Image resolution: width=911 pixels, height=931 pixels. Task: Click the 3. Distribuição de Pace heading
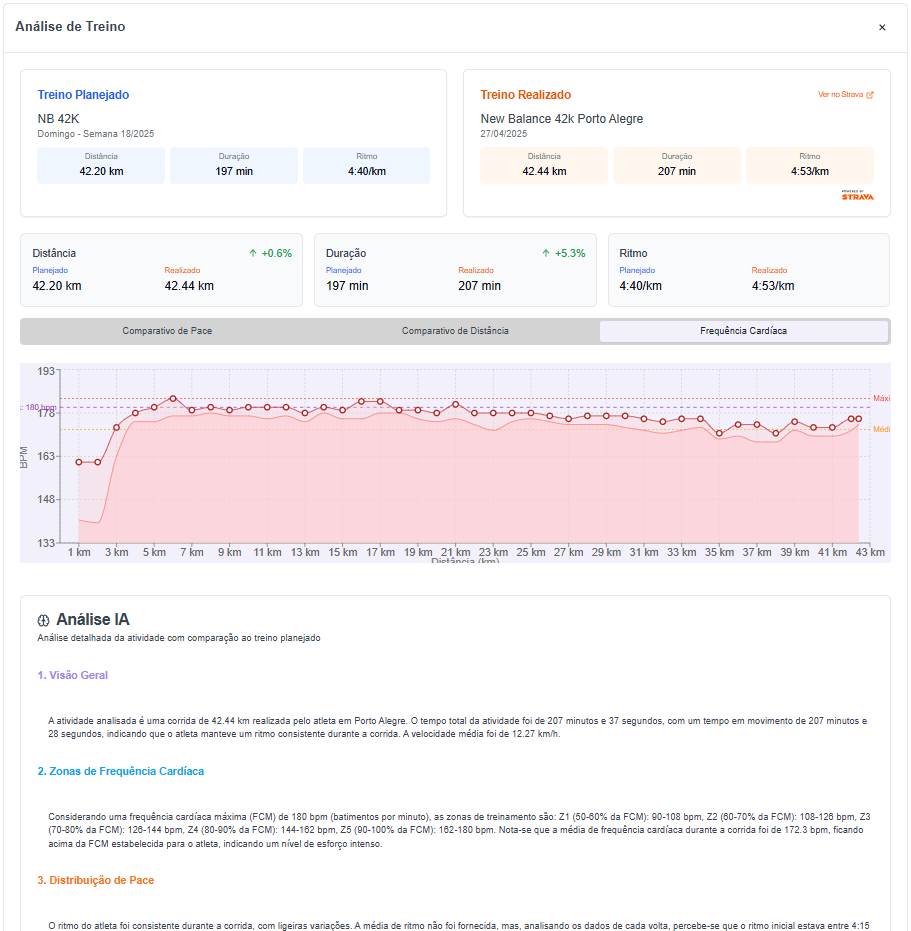click(96, 880)
